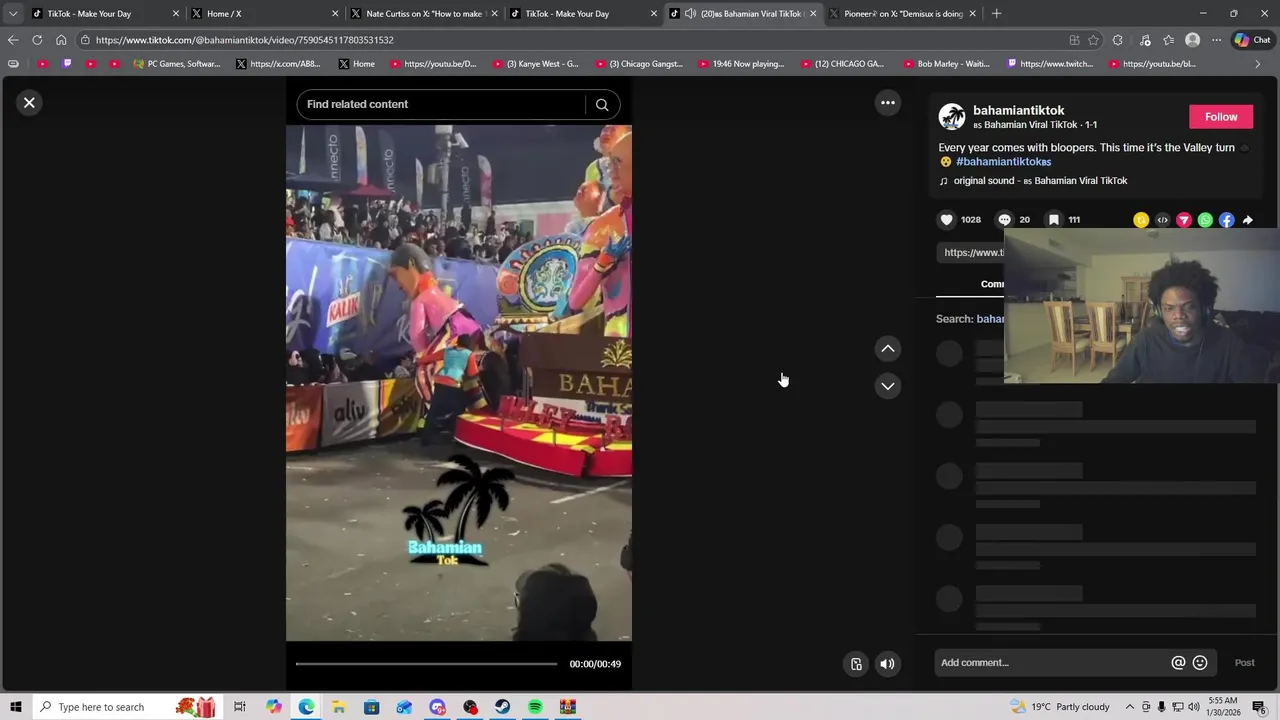
Task: Save video with the bookmark icon
Action: pos(1054,220)
